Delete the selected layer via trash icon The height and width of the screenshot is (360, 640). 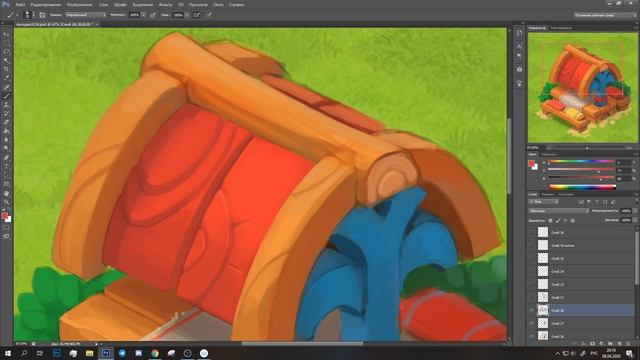coord(628,344)
